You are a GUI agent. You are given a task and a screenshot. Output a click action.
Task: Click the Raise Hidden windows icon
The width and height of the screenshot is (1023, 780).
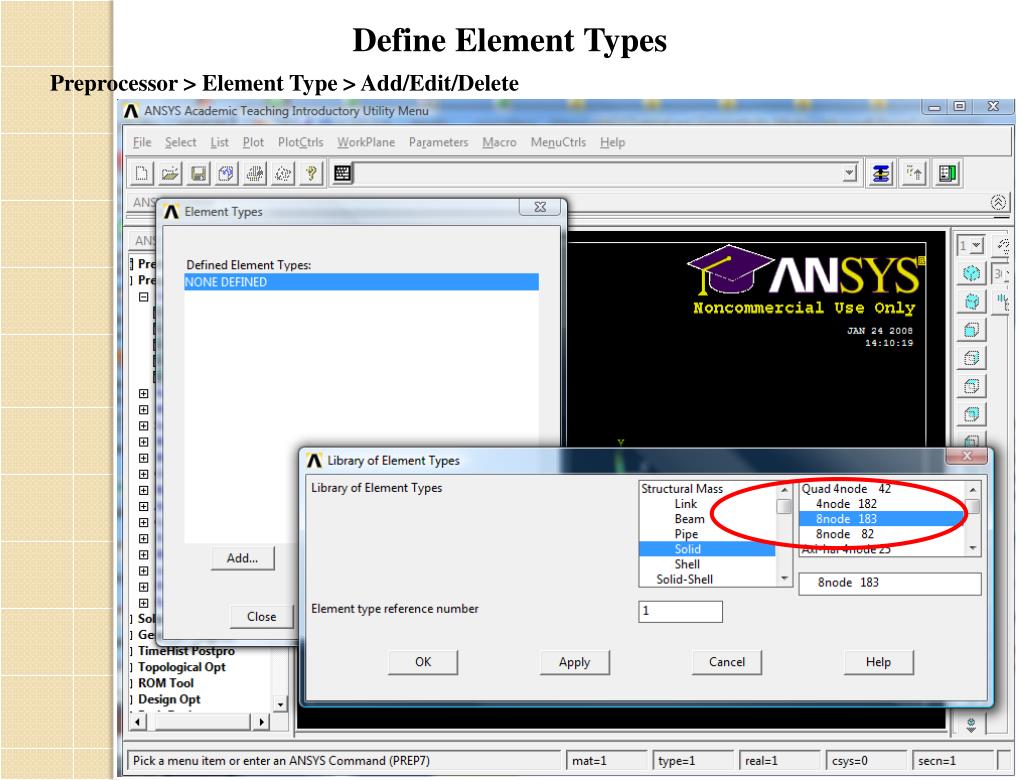click(881, 173)
